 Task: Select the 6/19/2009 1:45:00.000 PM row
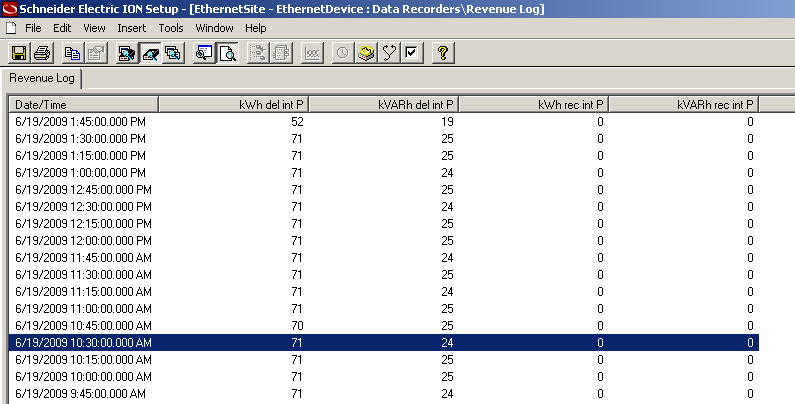[x=384, y=122]
